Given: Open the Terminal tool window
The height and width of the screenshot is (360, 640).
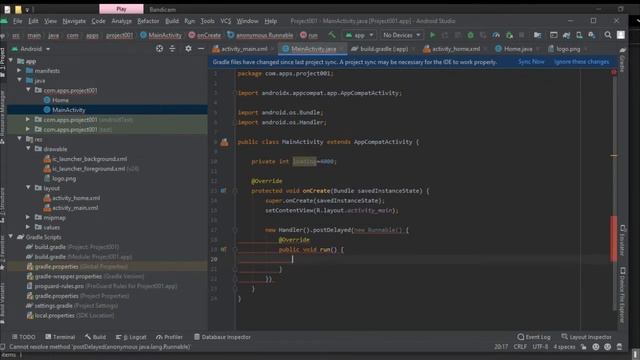Looking at the screenshot, I should 60,337.
